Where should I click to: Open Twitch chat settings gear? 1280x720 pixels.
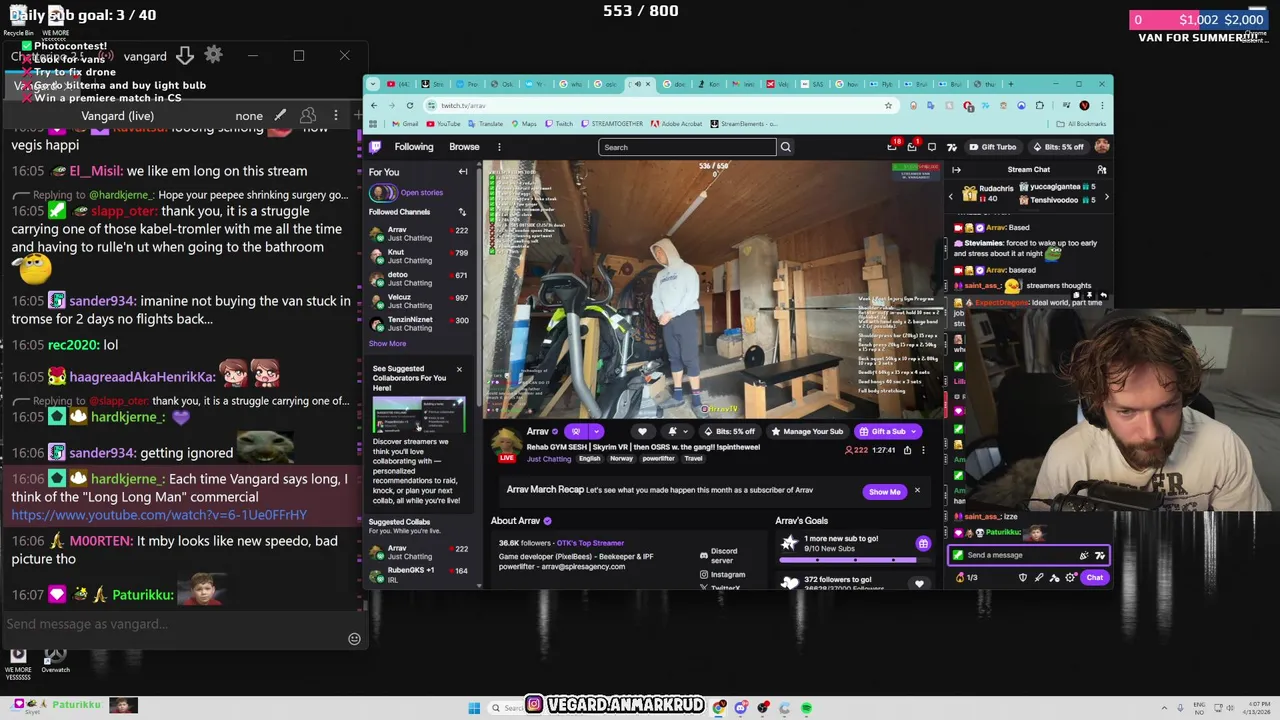[x=1070, y=577]
